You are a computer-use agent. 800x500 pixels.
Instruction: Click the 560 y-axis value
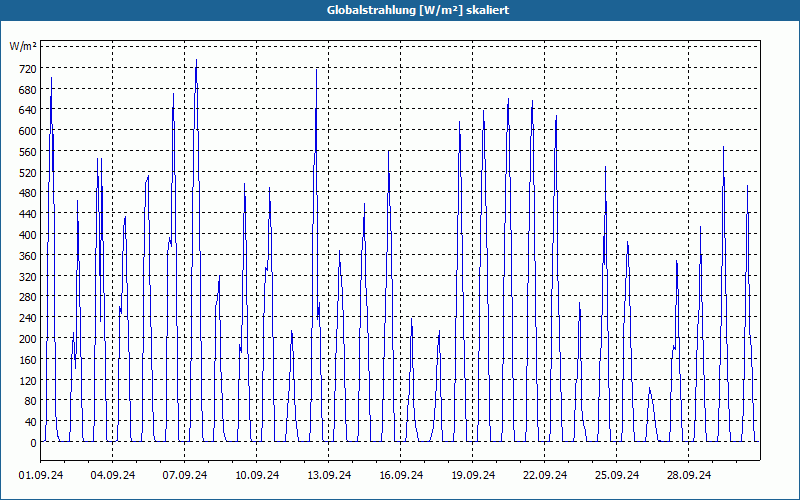[x=27, y=152]
